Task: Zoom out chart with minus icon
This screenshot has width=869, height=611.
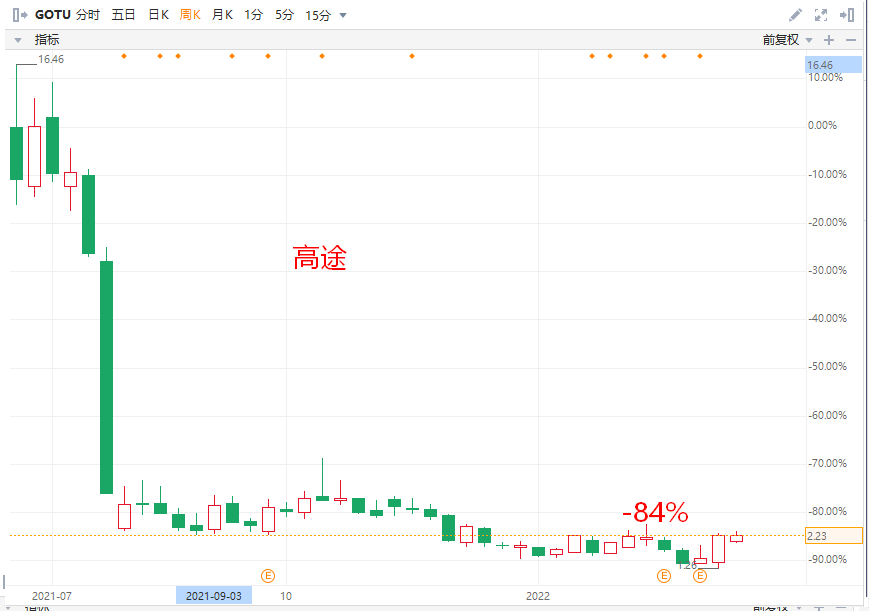Action: [851, 40]
